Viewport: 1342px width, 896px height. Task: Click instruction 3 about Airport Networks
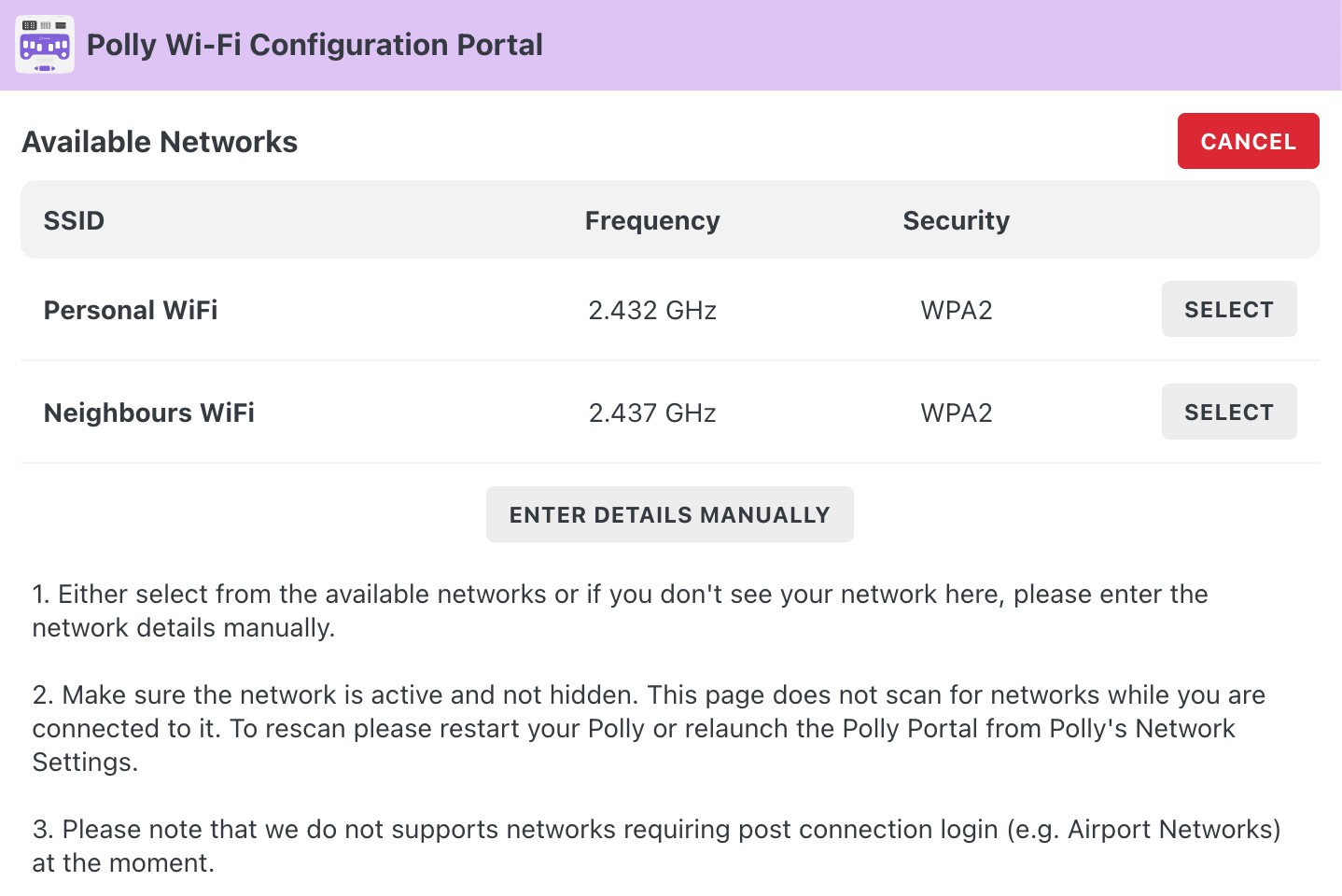point(655,846)
